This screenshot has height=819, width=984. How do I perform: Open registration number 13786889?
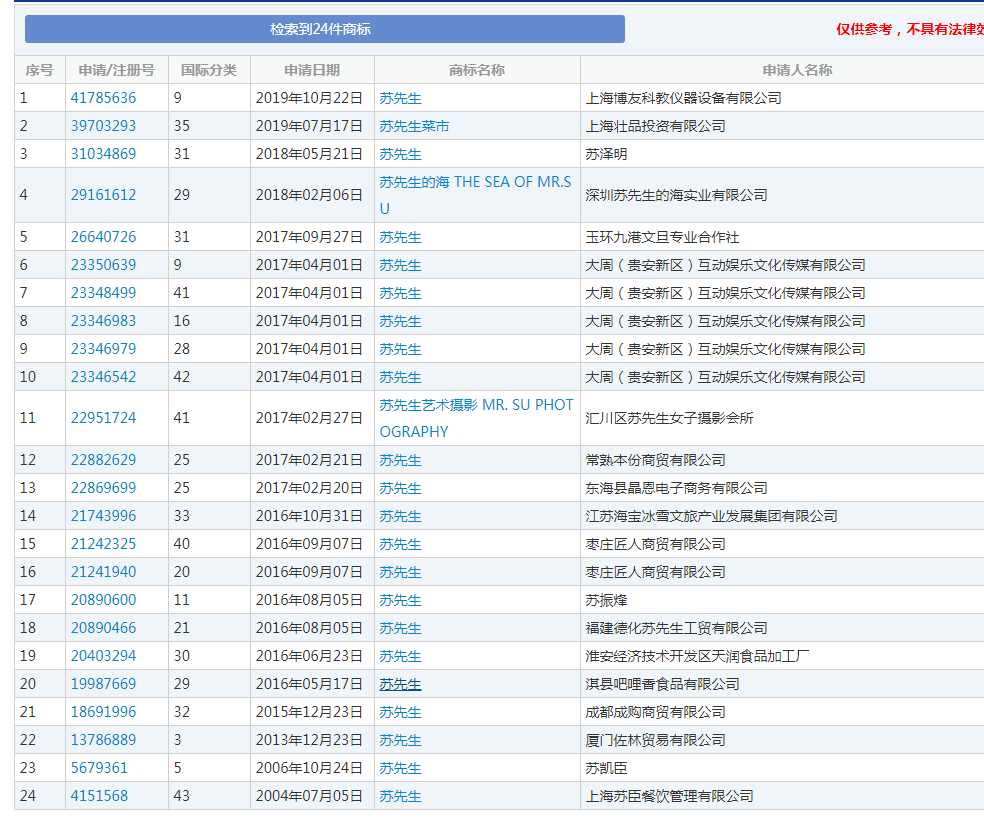103,740
